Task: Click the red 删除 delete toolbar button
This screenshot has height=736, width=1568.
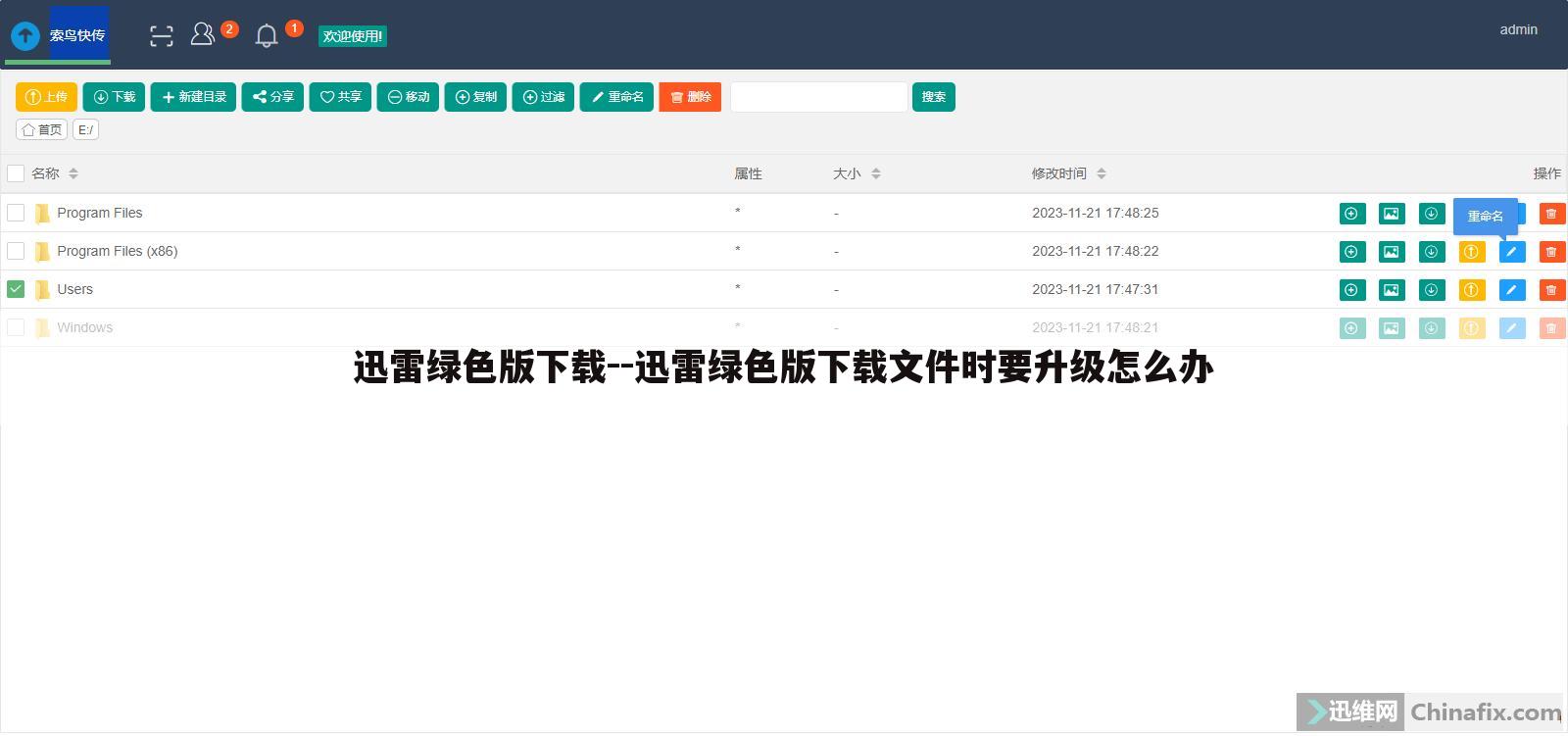Action: pyautogui.click(x=690, y=97)
